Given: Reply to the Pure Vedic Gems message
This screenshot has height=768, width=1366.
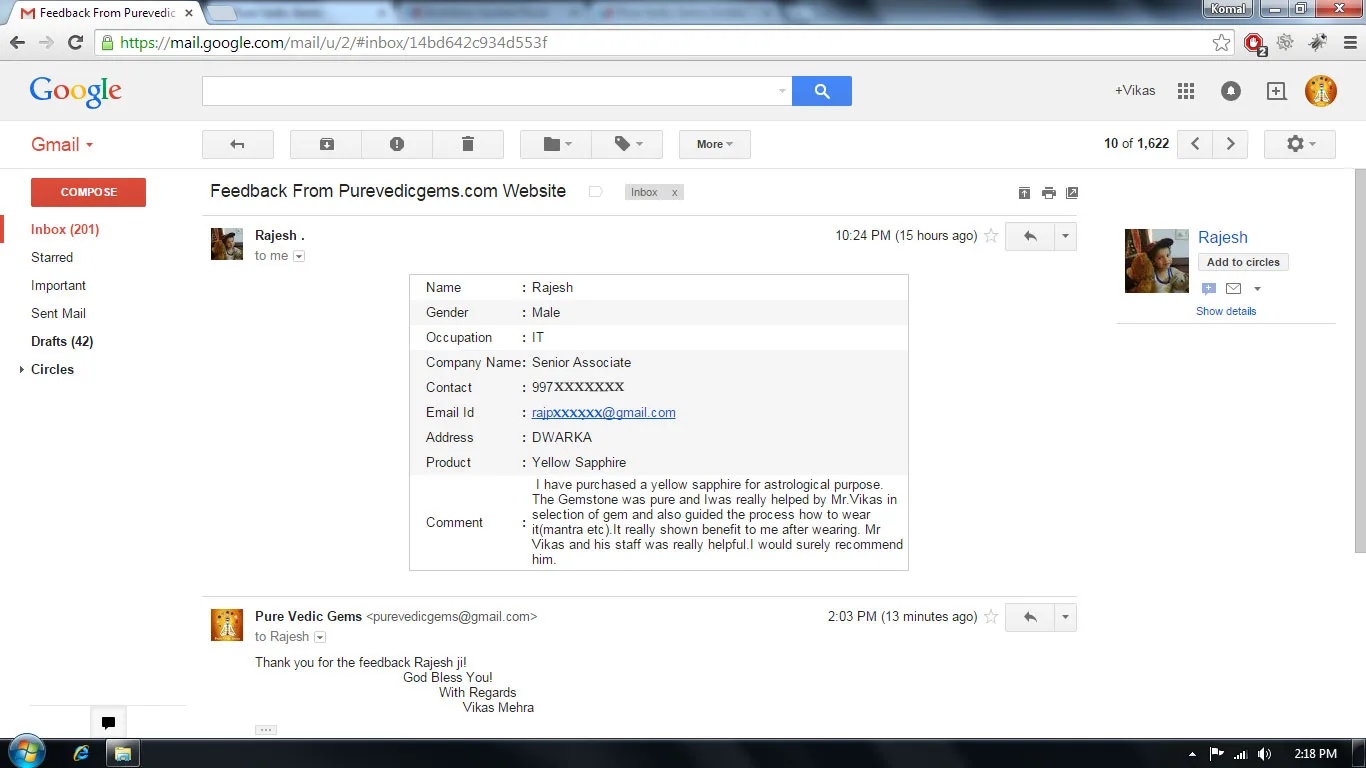Looking at the screenshot, I should (1030, 617).
